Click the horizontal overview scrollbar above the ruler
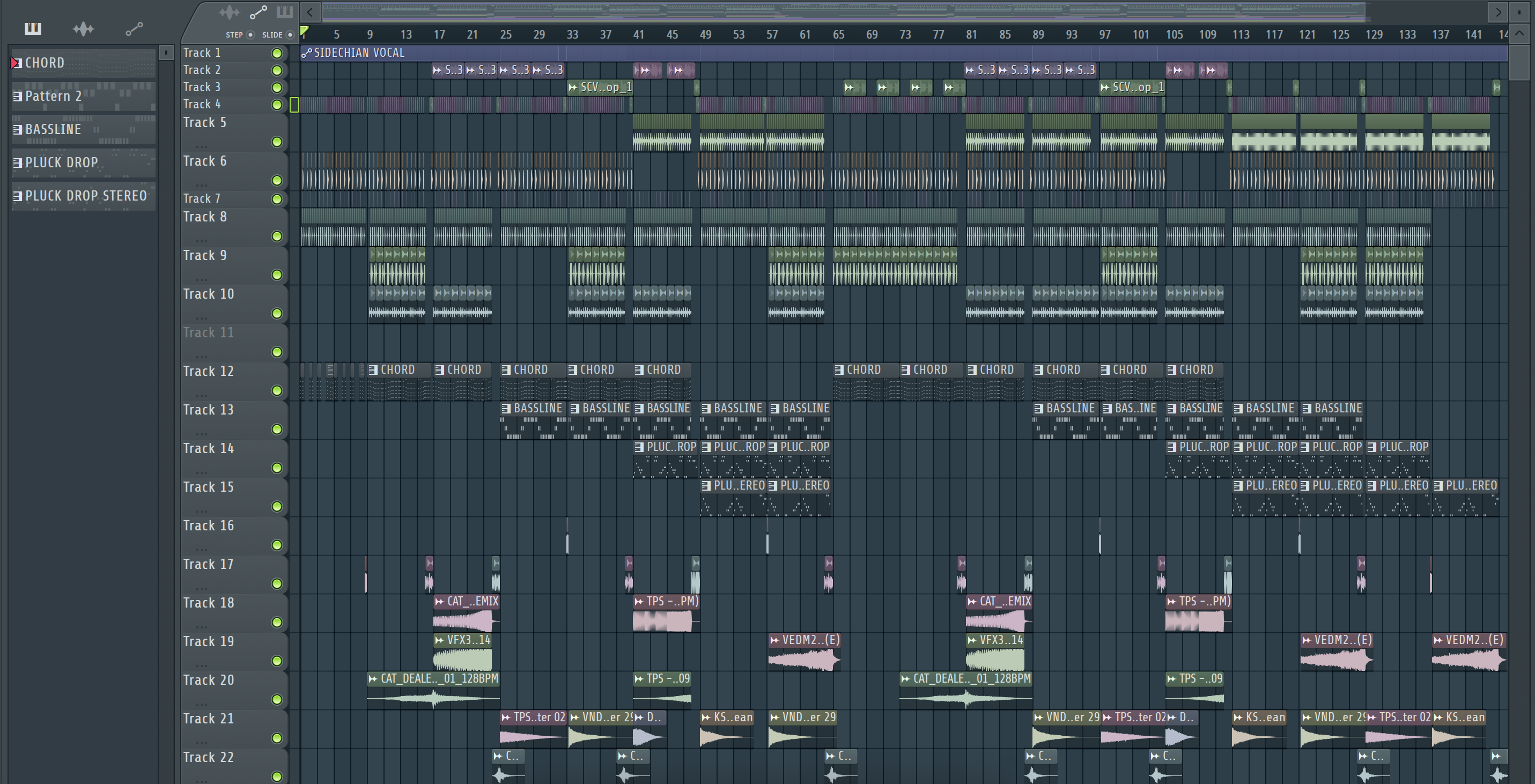 (x=844, y=11)
